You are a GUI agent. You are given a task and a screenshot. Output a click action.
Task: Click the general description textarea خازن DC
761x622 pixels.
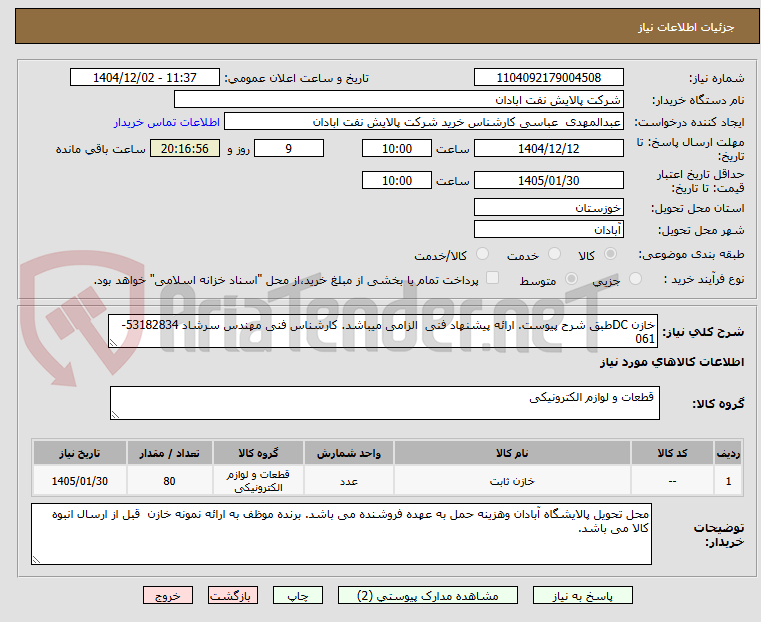(383, 331)
